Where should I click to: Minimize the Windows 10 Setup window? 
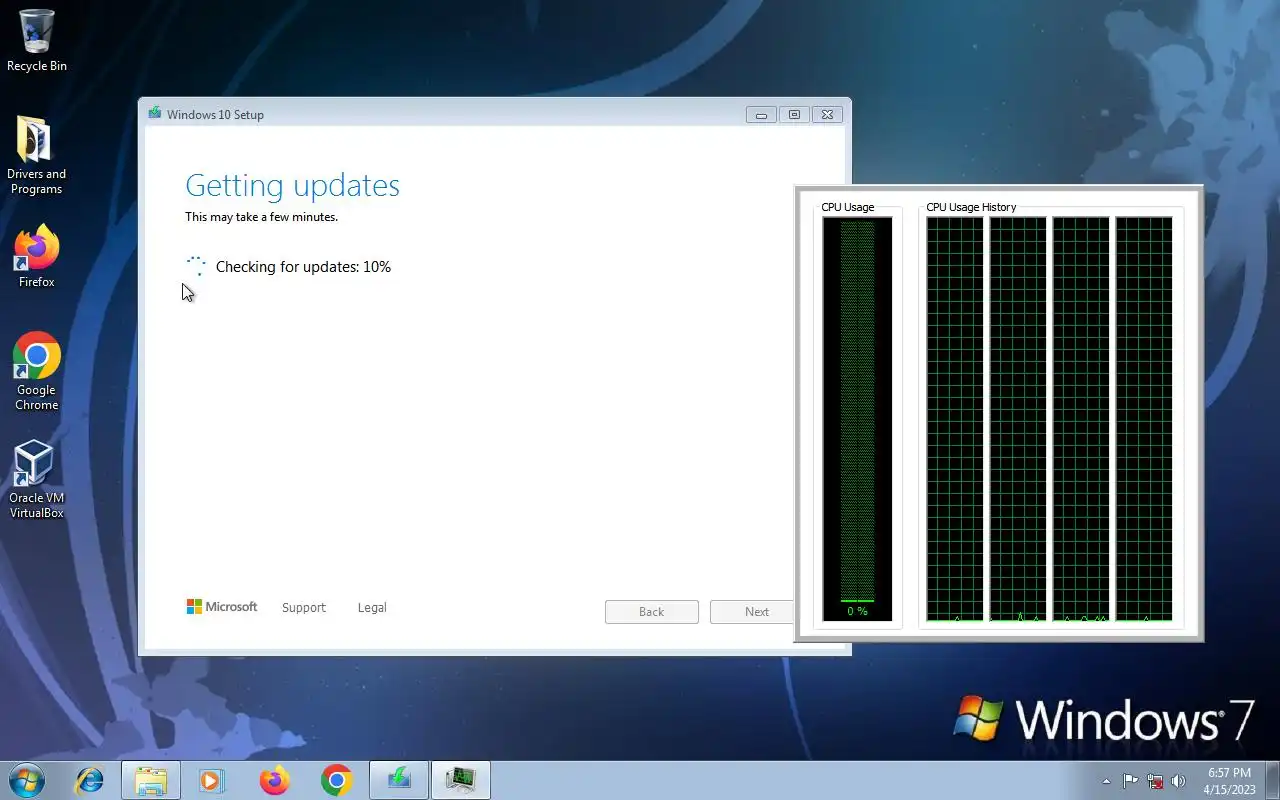pyautogui.click(x=761, y=114)
